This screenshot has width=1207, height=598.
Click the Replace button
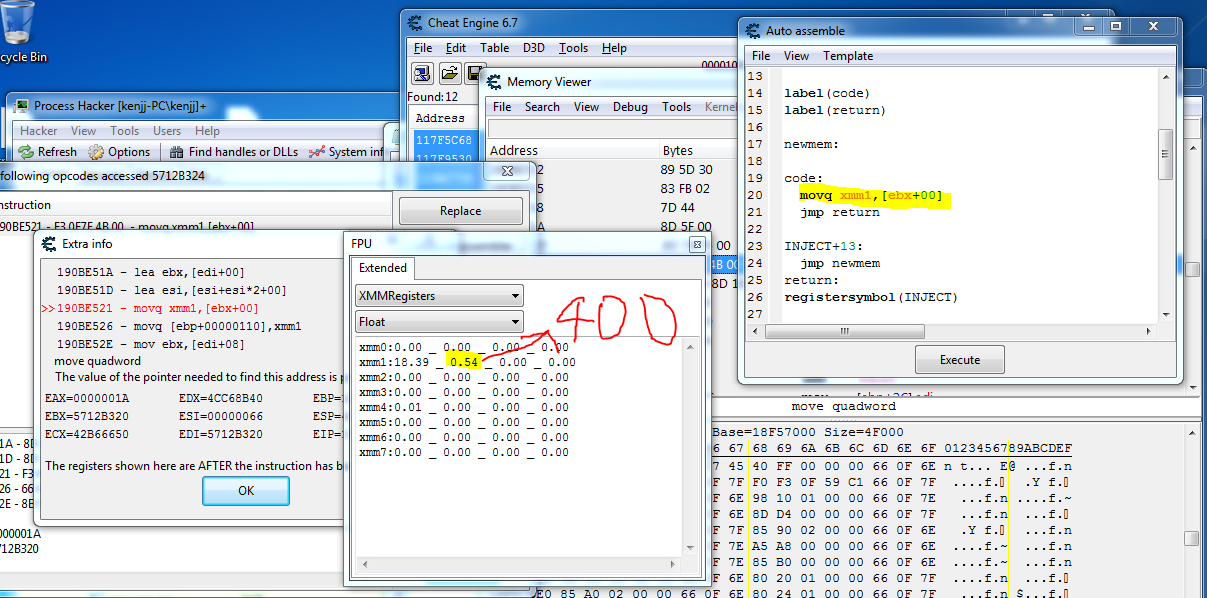click(x=460, y=211)
